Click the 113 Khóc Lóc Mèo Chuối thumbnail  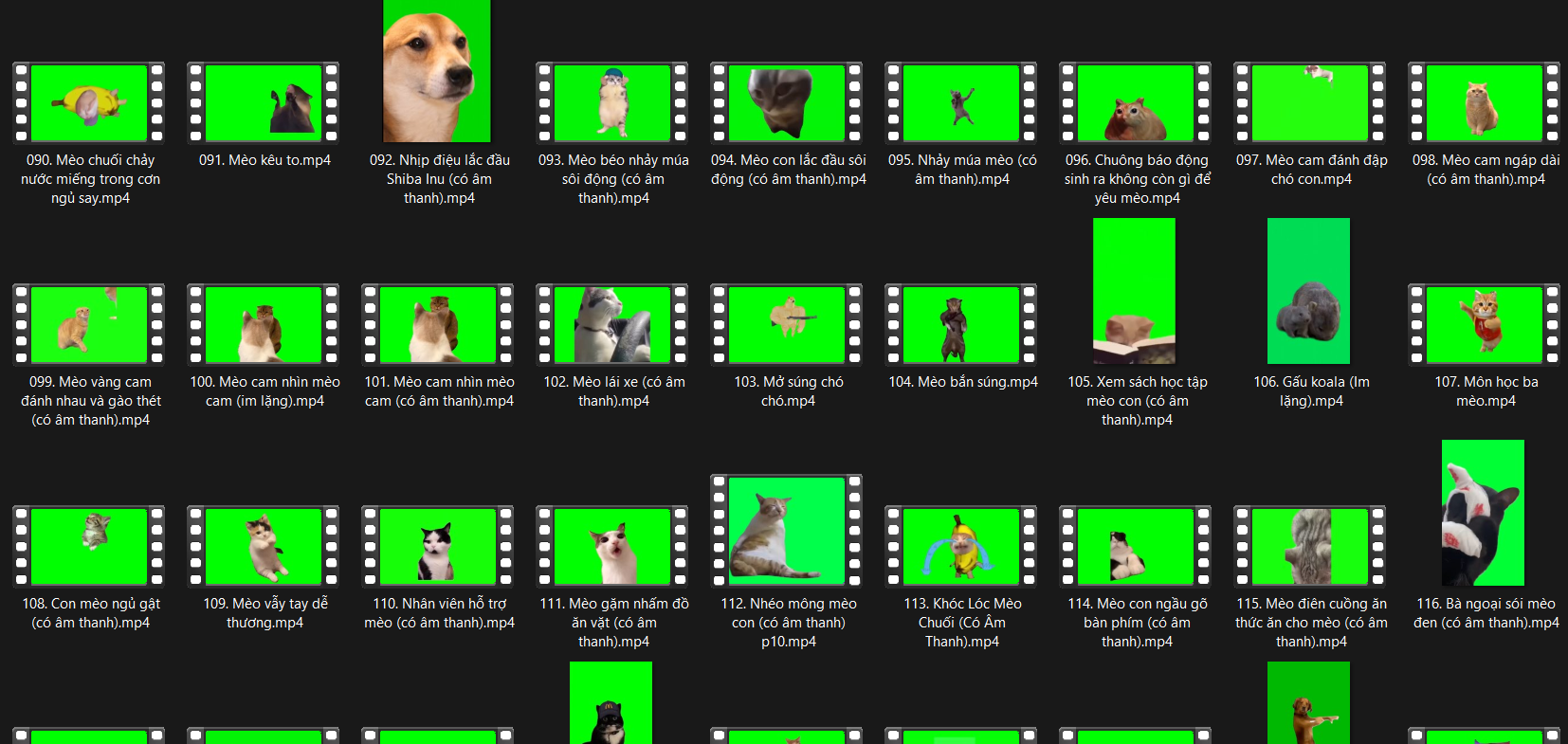coord(961,547)
